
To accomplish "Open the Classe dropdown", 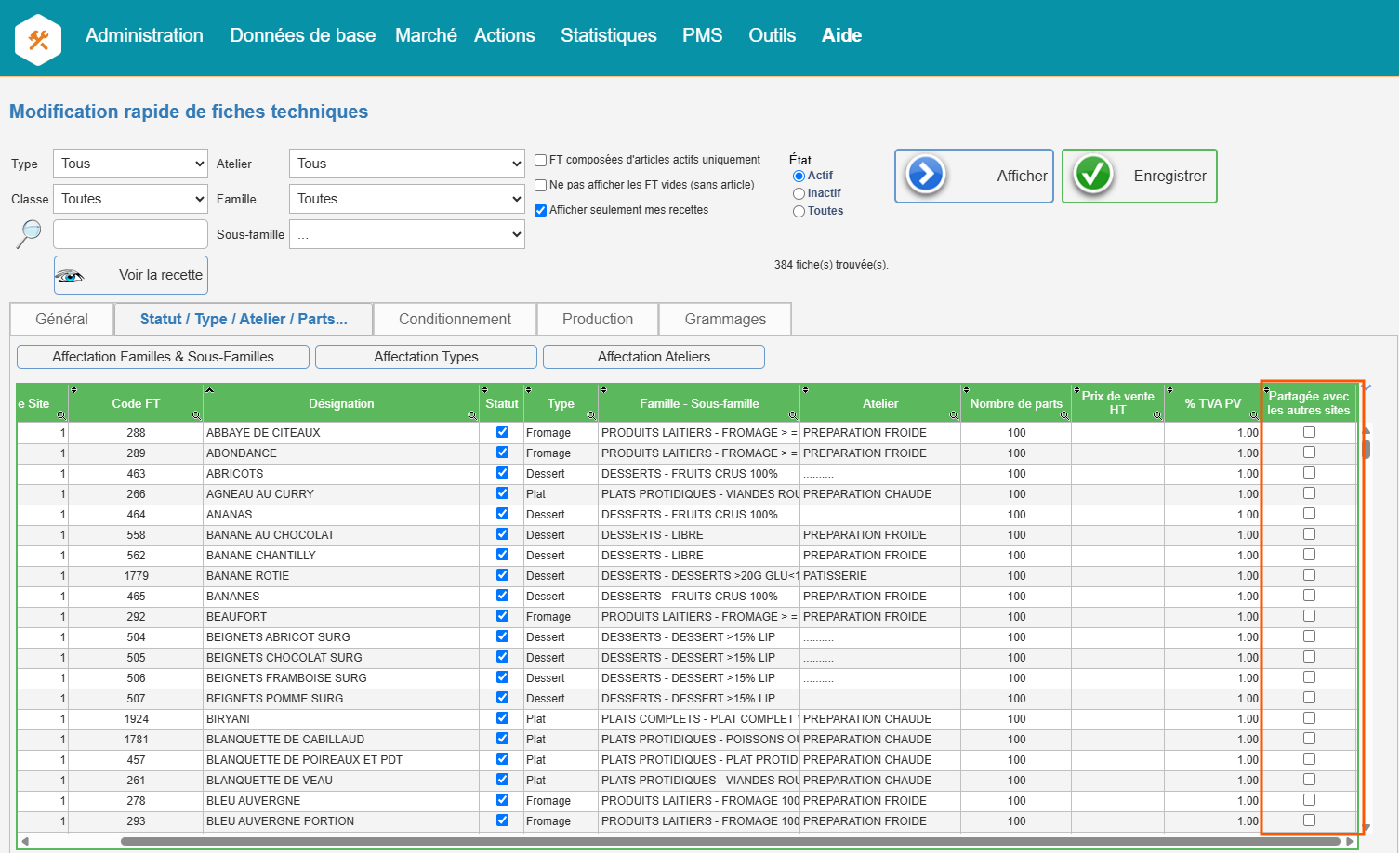I will coord(130,199).
